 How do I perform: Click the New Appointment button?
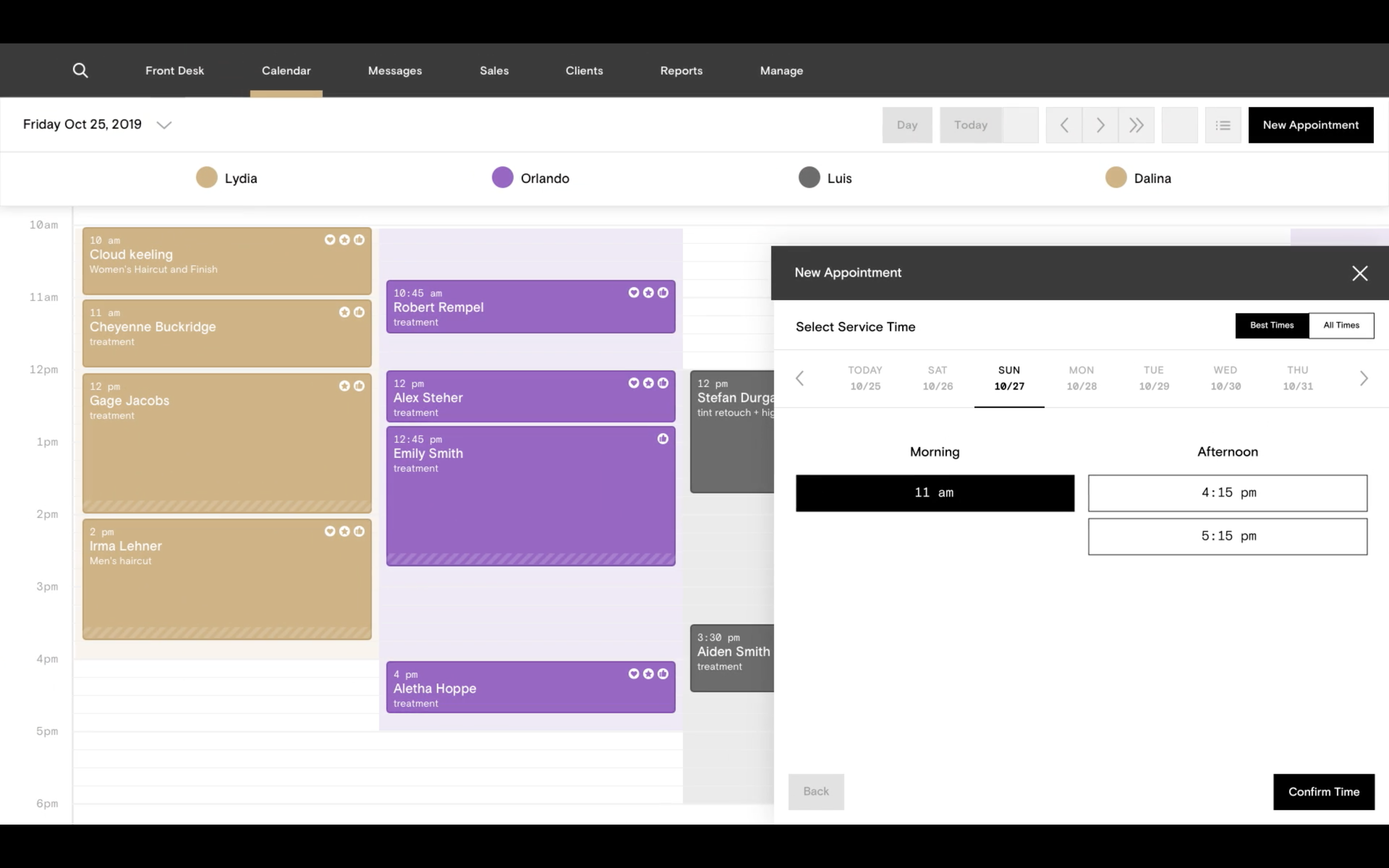tap(1310, 125)
